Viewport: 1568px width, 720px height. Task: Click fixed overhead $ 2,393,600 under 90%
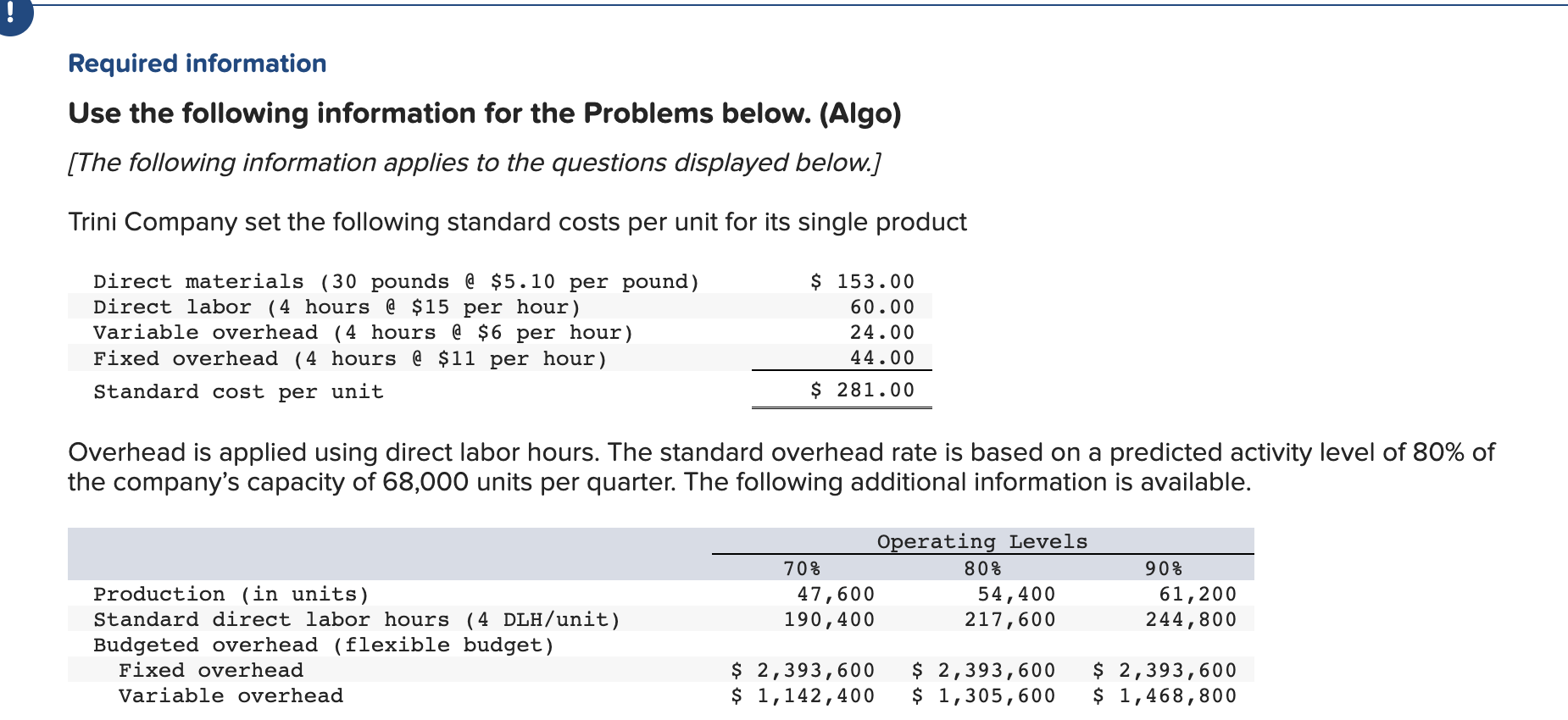pos(1165,670)
